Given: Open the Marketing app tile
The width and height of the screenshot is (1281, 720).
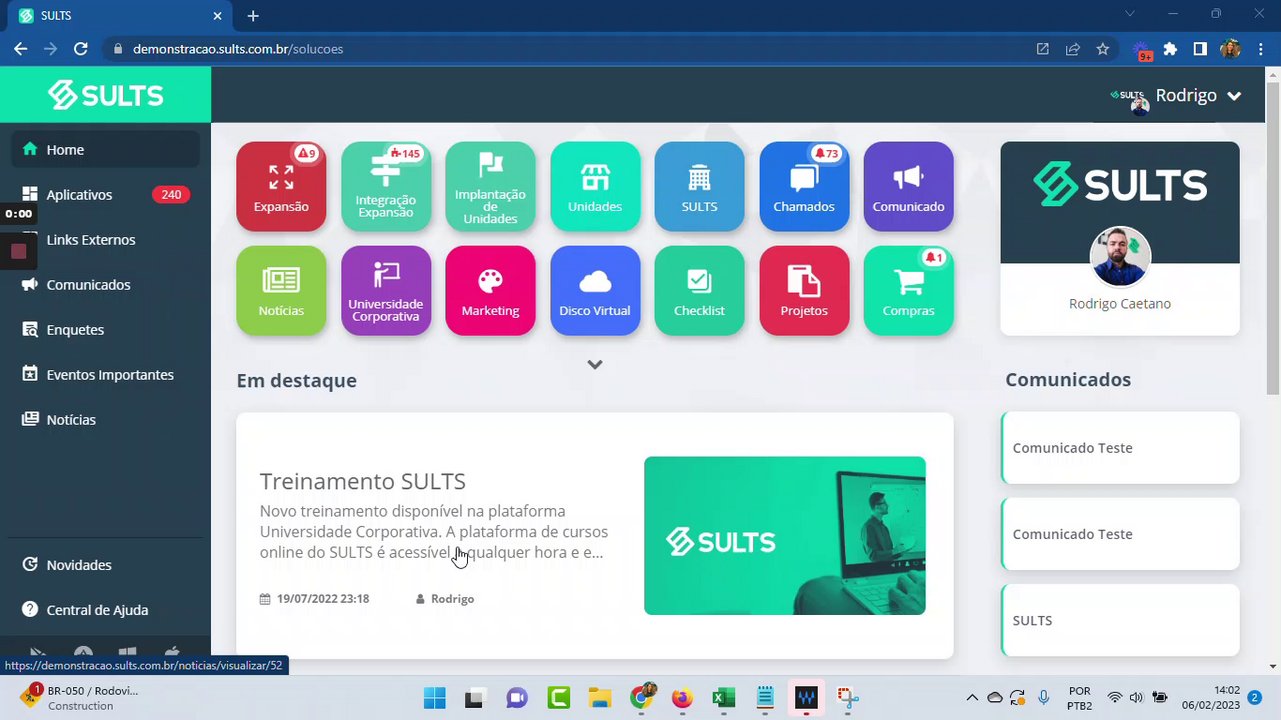Looking at the screenshot, I should click(x=490, y=290).
